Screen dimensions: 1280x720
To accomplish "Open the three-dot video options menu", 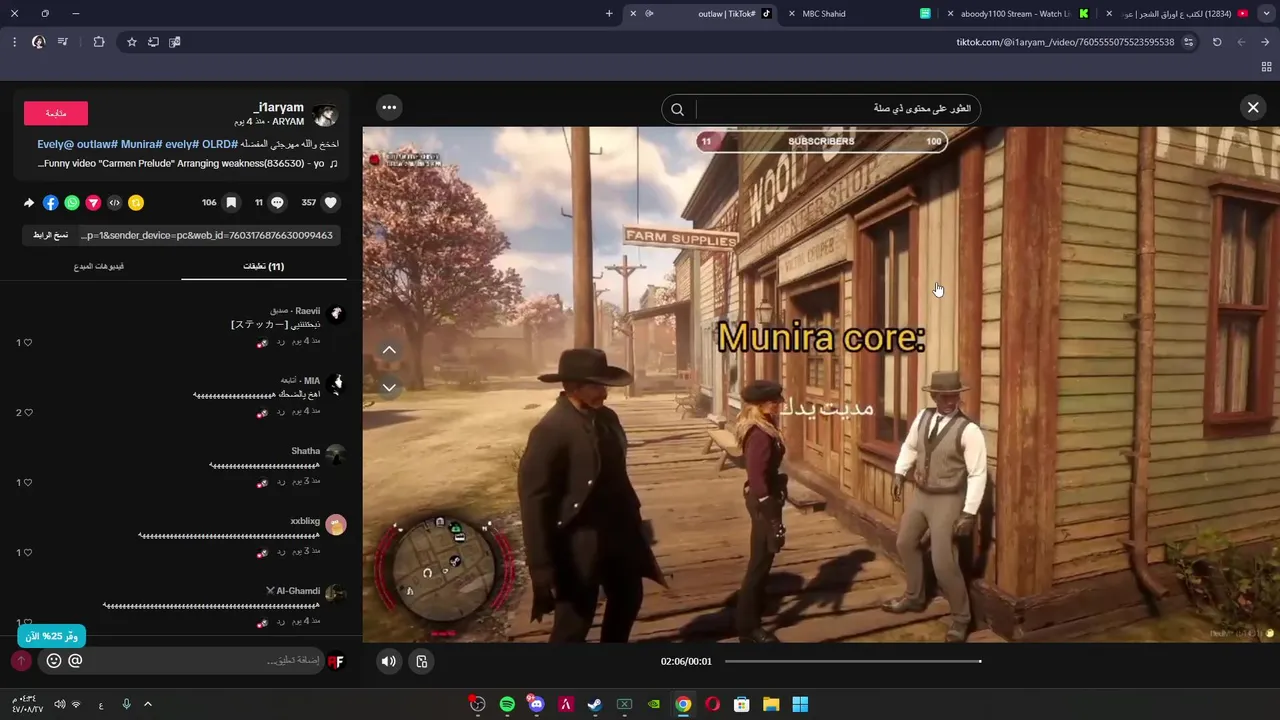I will click(389, 107).
